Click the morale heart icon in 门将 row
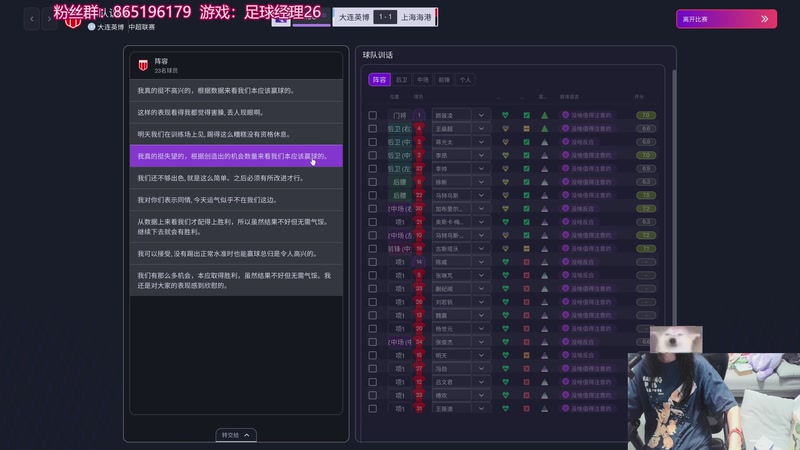Screen dimensions: 800x450 click(x=506, y=115)
